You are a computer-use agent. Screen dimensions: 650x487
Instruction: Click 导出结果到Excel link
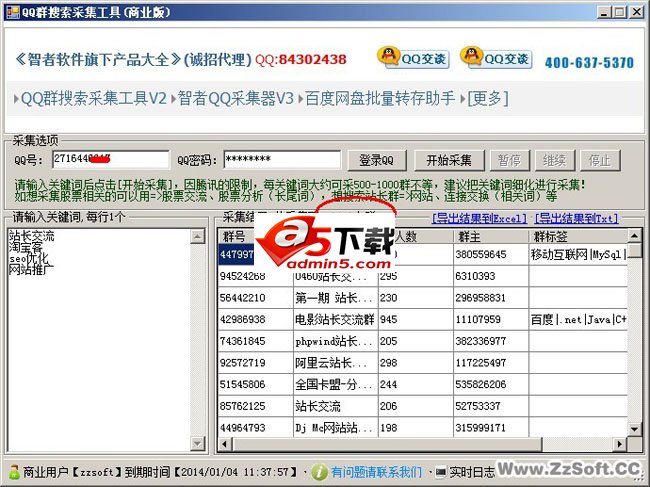click(x=479, y=218)
